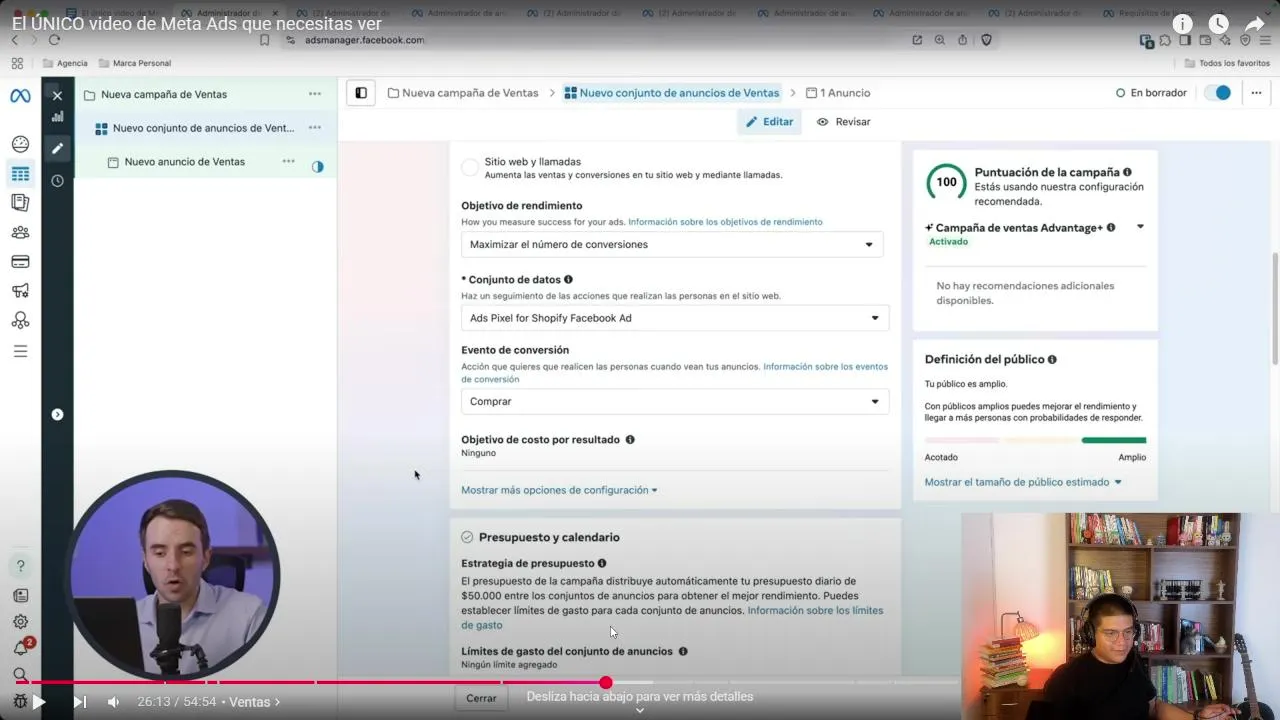The image size is (1280, 720).
Task: Select Nueva campaña de Ventas in tree
Action: point(163,94)
